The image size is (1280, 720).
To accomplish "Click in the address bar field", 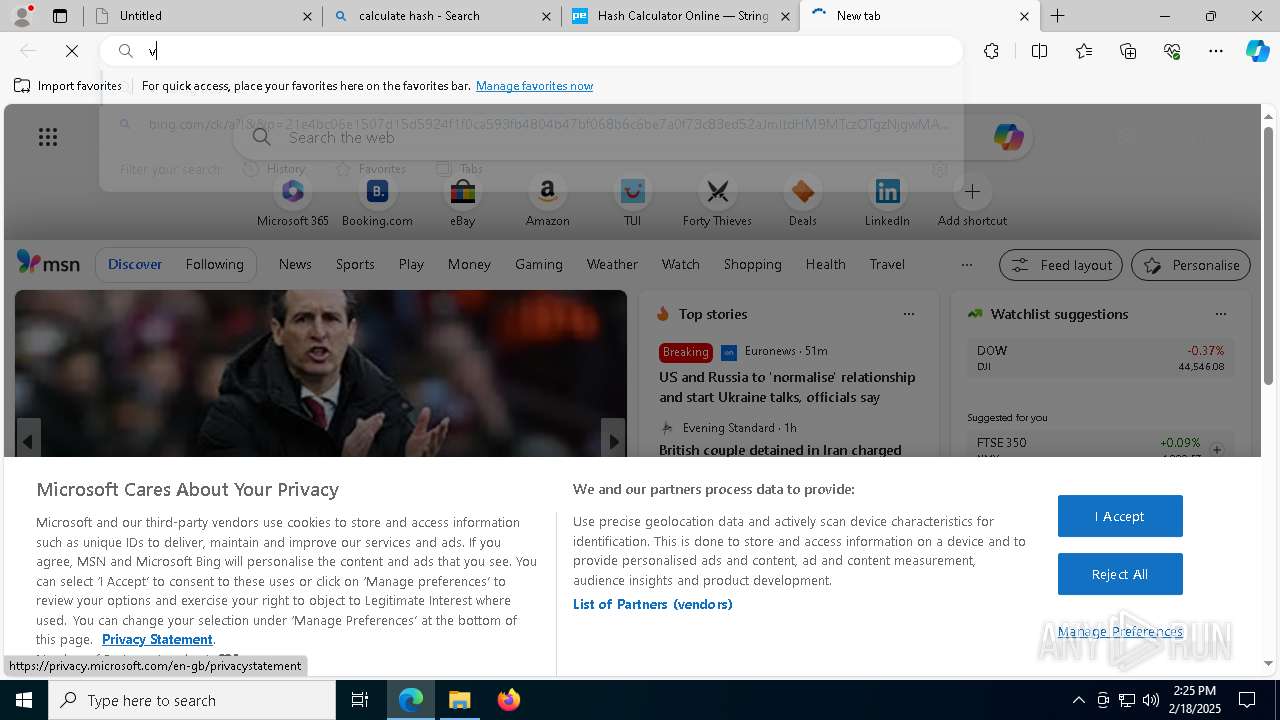I will pos(531,51).
